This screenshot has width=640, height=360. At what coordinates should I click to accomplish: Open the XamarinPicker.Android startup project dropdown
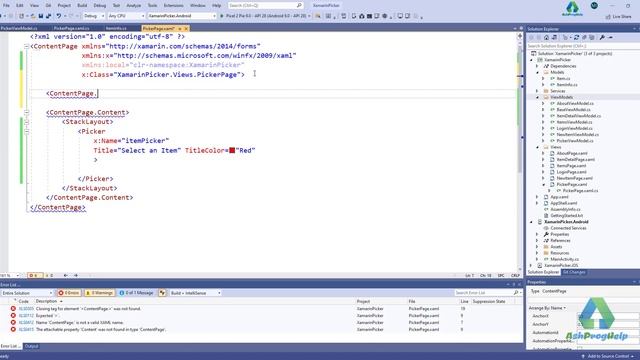pyautogui.click(x=182, y=16)
